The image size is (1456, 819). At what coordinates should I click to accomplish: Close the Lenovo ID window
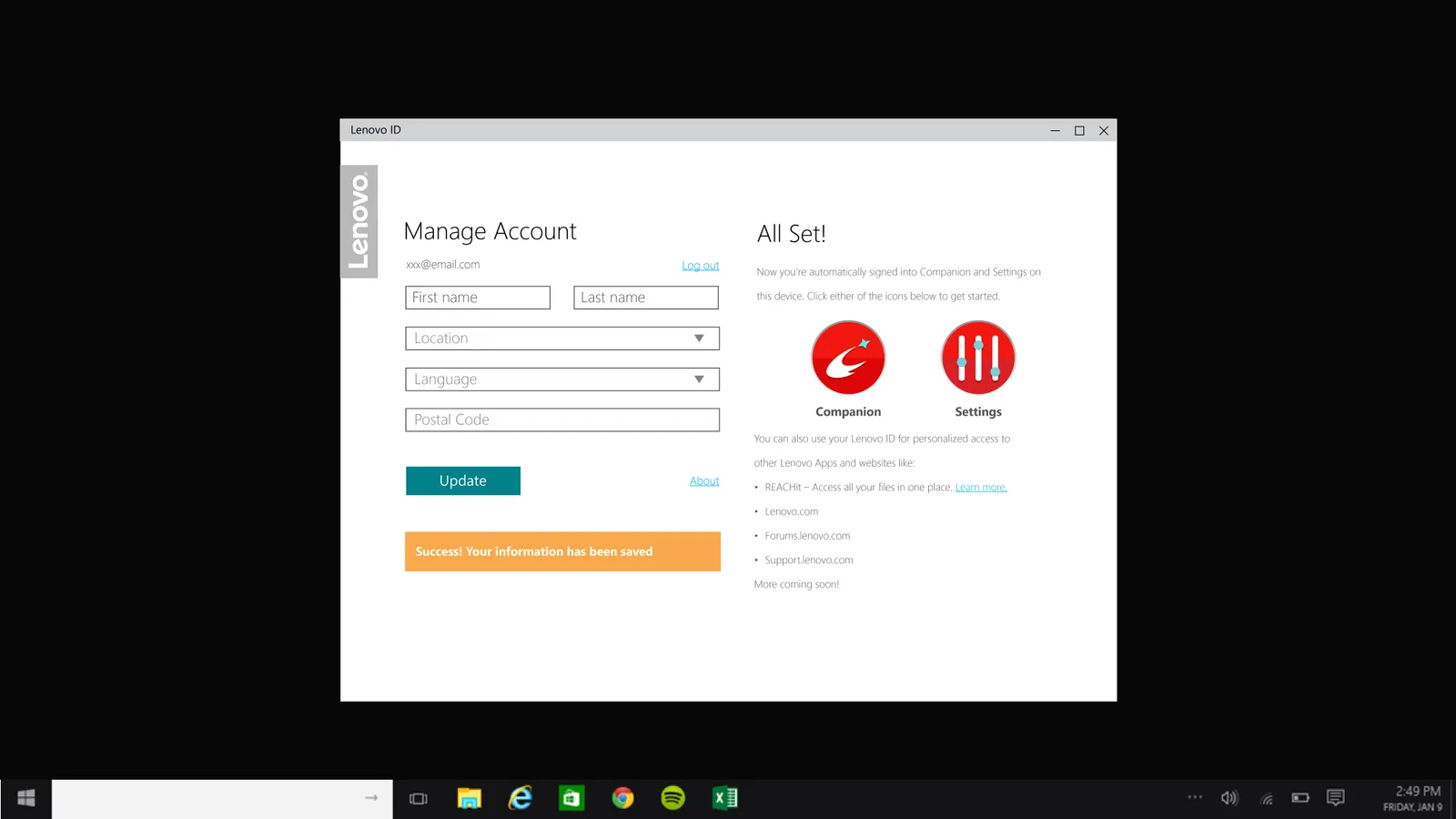[x=1104, y=130]
